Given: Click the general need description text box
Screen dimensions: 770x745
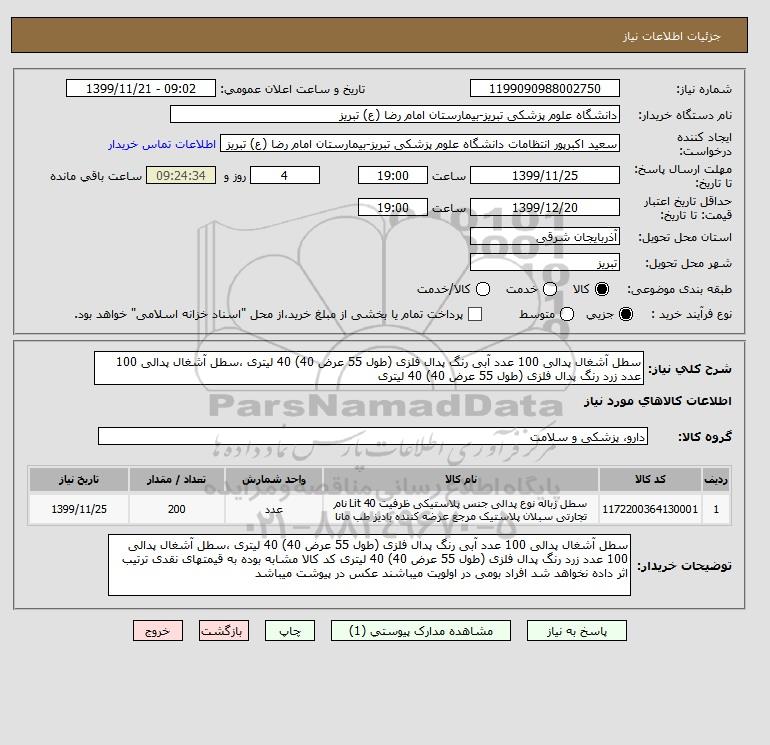Looking at the screenshot, I should [369, 368].
